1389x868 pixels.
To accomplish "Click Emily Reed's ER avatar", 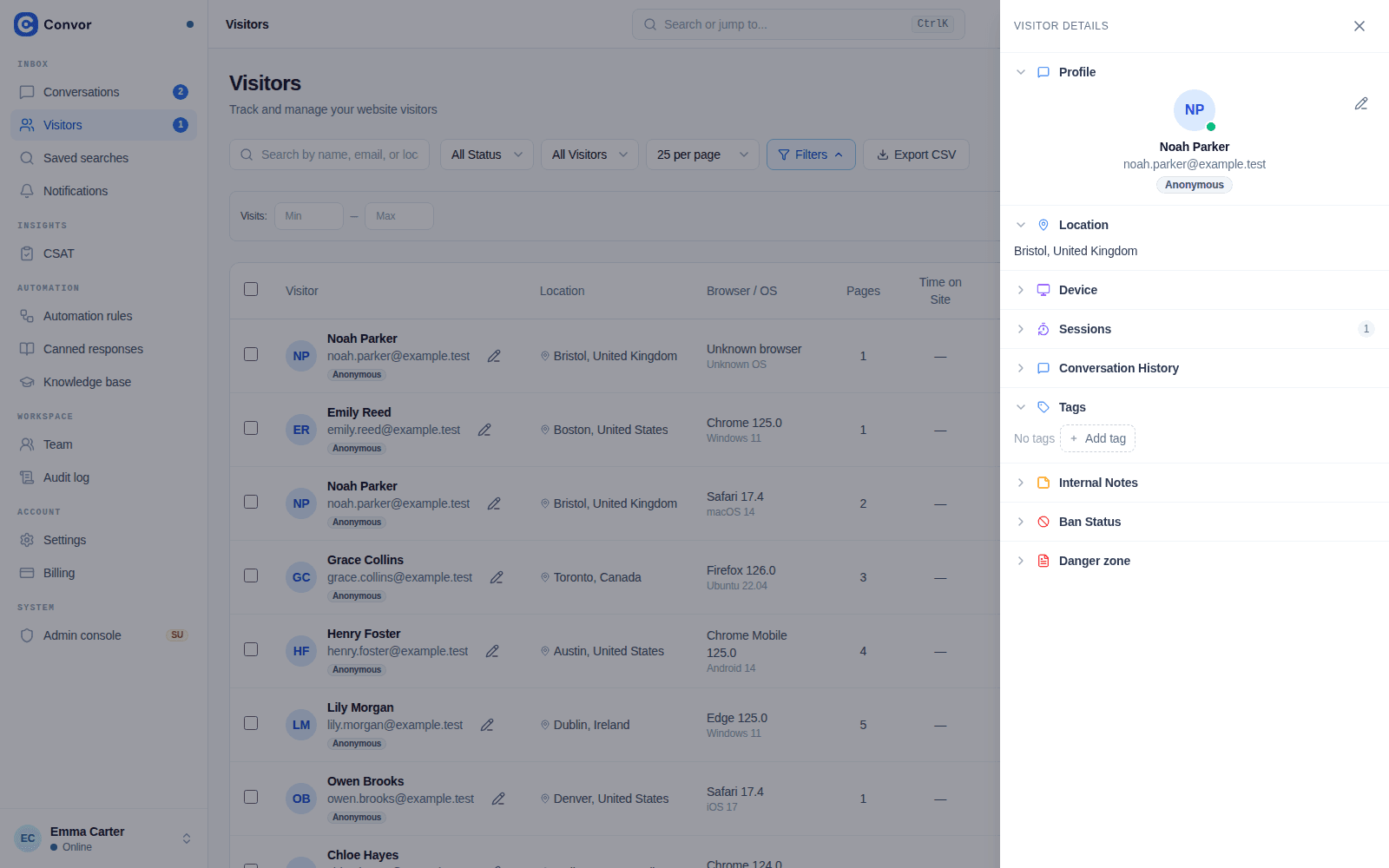I will pos(301,430).
